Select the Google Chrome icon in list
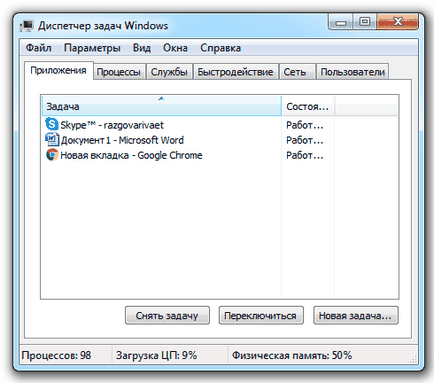The image size is (434, 383). coord(52,155)
